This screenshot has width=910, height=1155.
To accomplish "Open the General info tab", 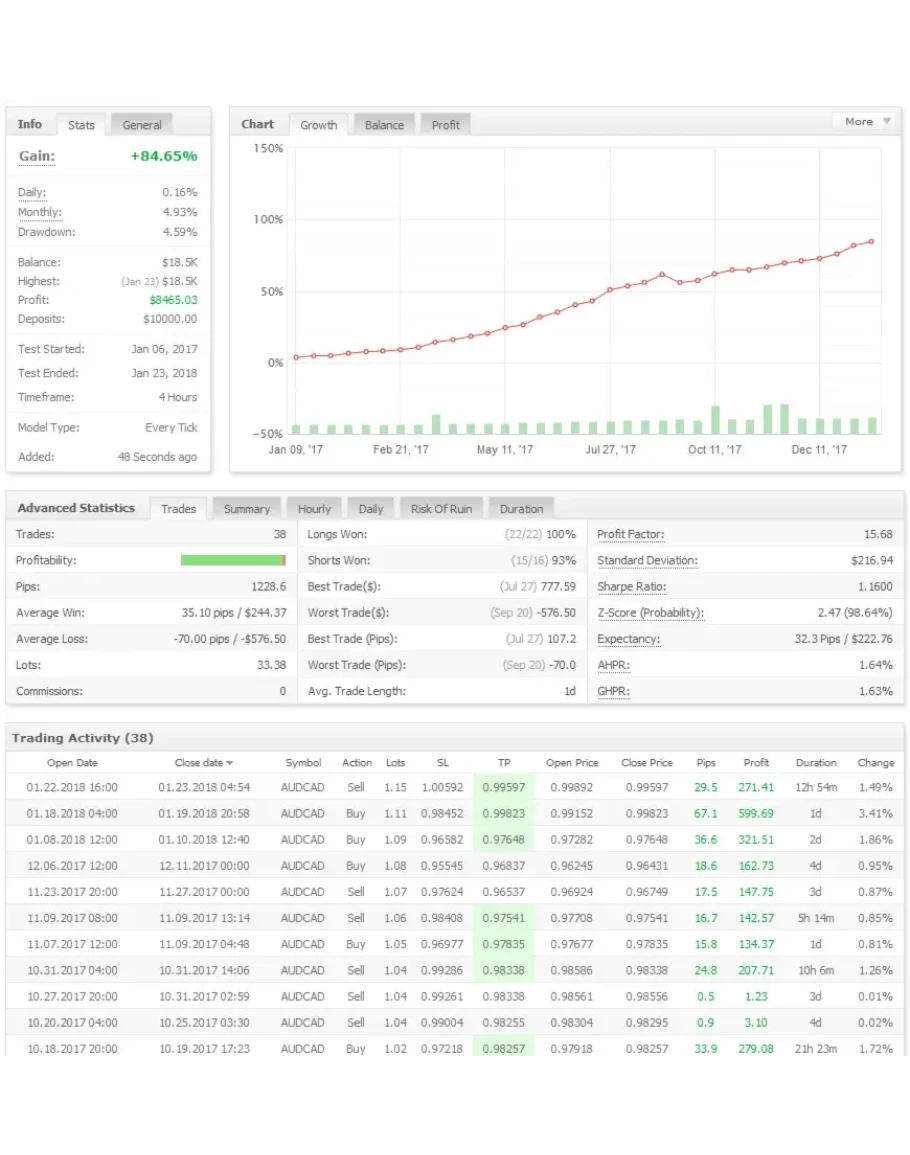I will tap(142, 125).
